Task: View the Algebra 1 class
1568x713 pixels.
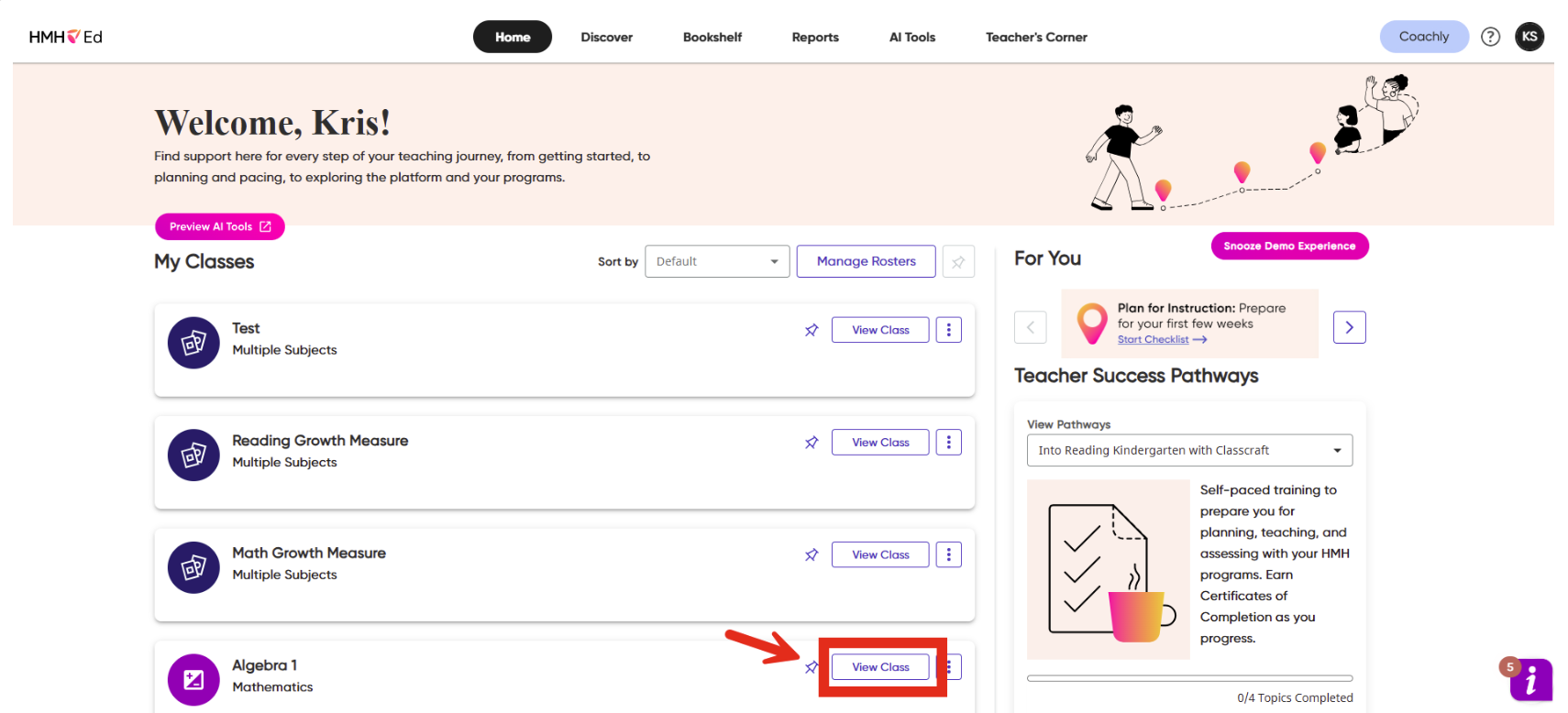Action: click(880, 667)
